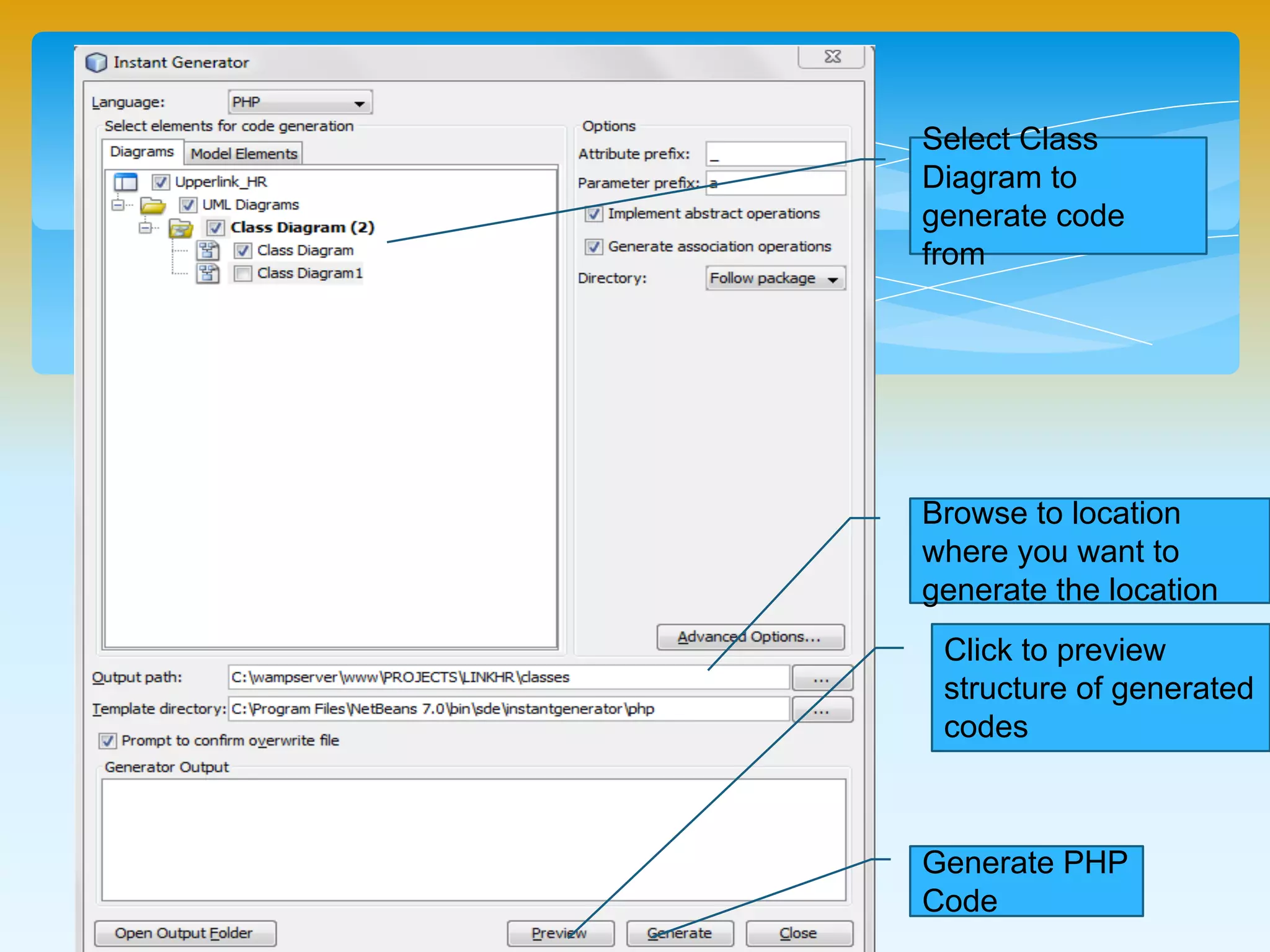The width and height of the screenshot is (1270, 952).
Task: Select the UML Diagrams tree label
Action: (251, 205)
